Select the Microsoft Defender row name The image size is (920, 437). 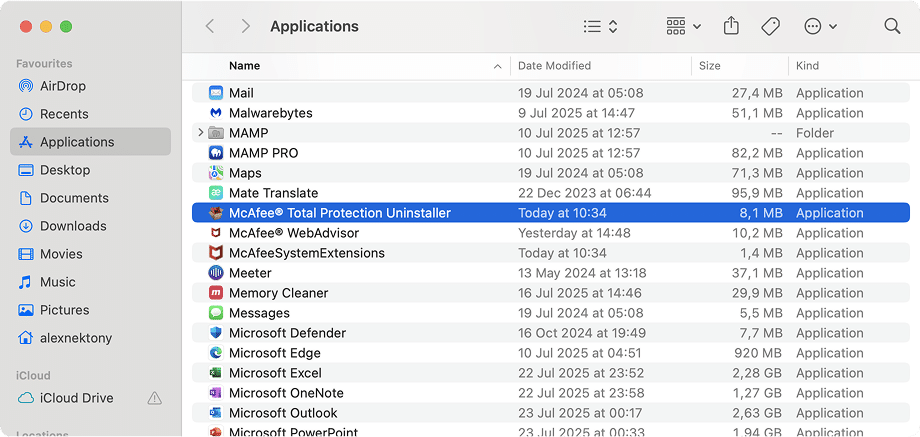[x=288, y=333]
